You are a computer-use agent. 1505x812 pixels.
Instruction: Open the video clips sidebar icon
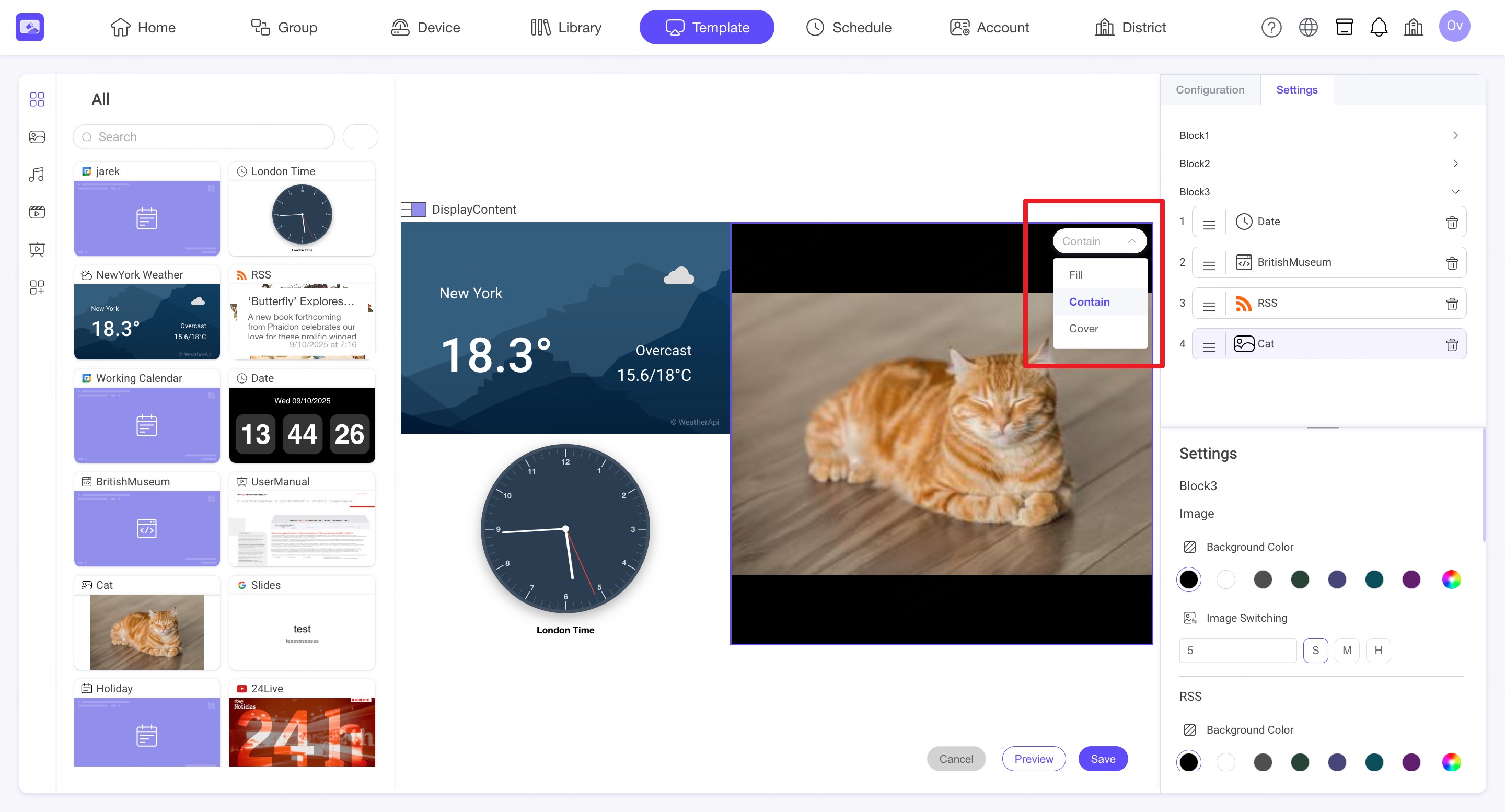click(37, 212)
